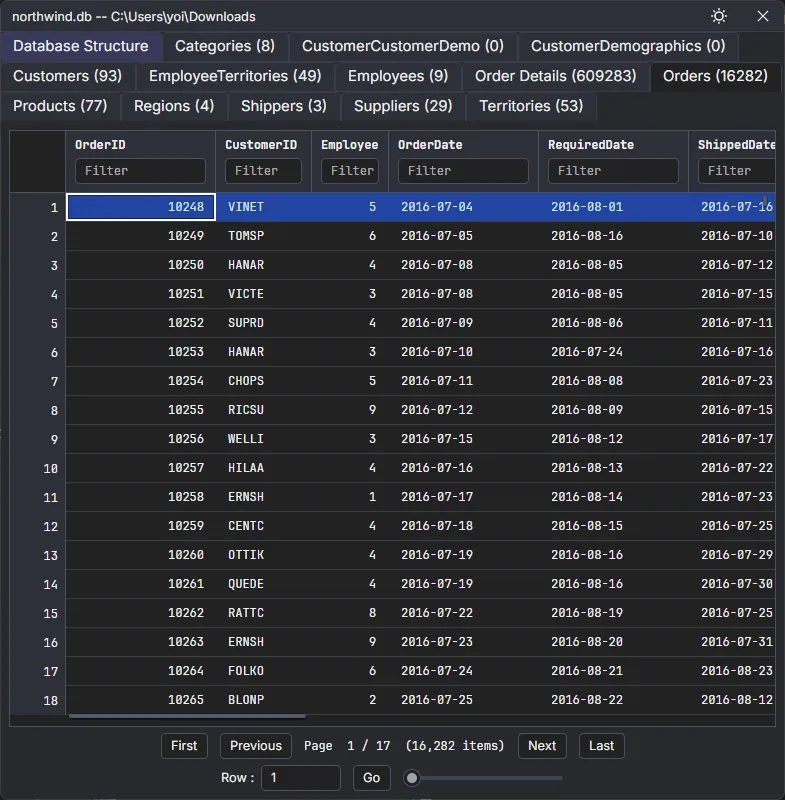
Task: Open the Database Structure tab
Action: [81, 46]
